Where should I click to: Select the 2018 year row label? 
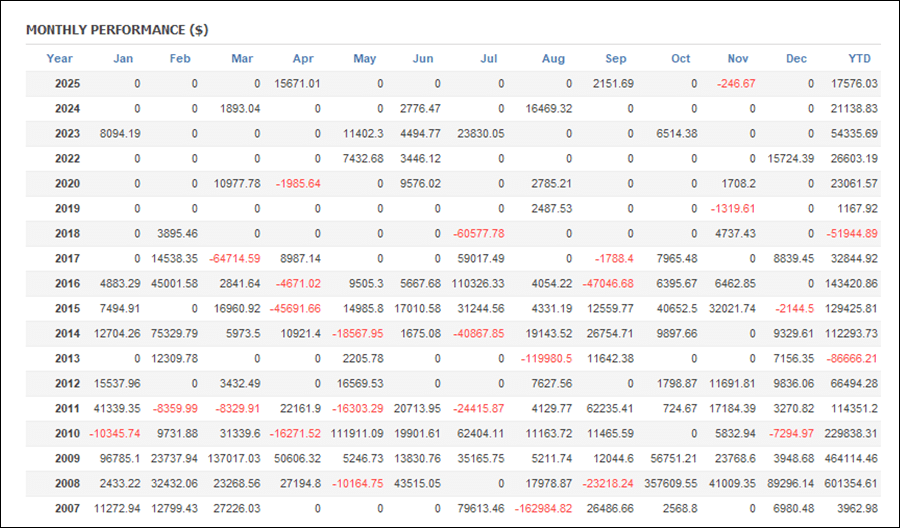68,233
